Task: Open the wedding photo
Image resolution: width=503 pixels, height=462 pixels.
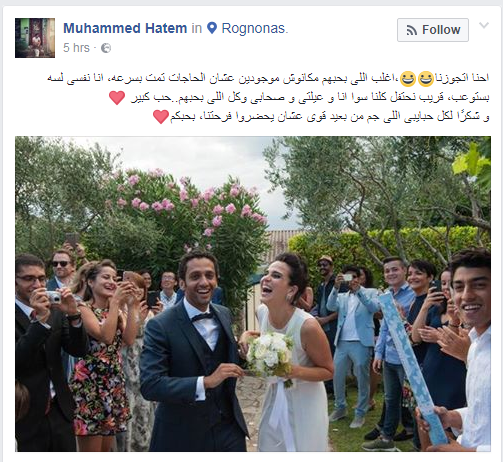Action: pyautogui.click(x=253, y=294)
